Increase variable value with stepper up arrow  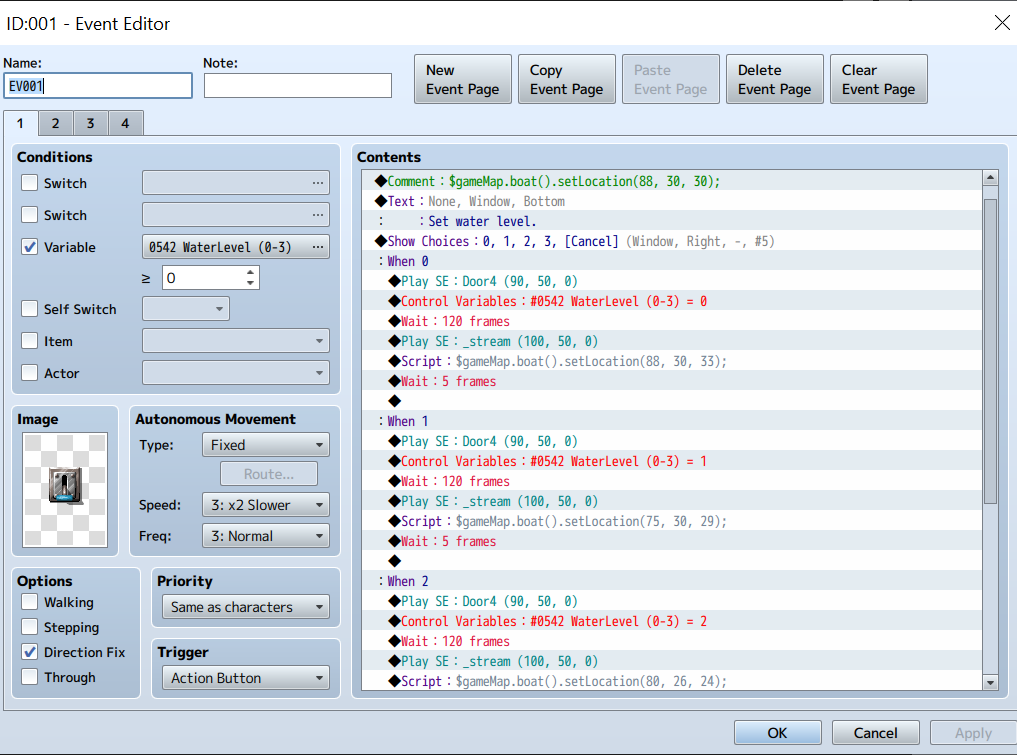pyautogui.click(x=250, y=272)
